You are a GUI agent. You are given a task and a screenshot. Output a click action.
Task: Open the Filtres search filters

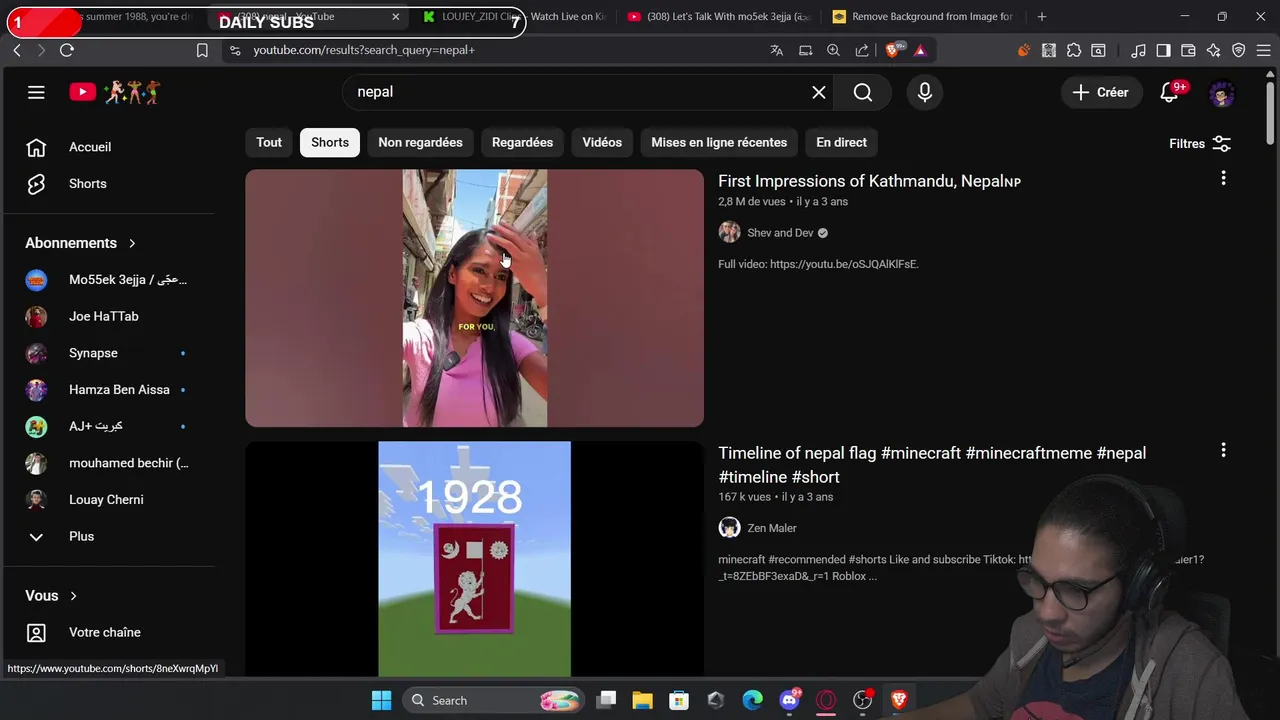(x=1200, y=144)
